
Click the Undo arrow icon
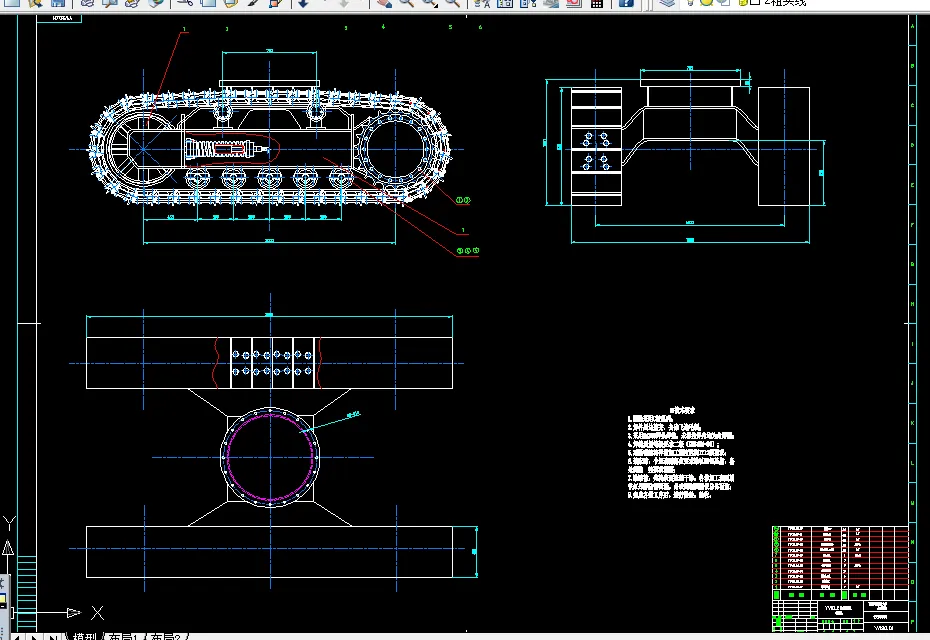pos(304,2)
